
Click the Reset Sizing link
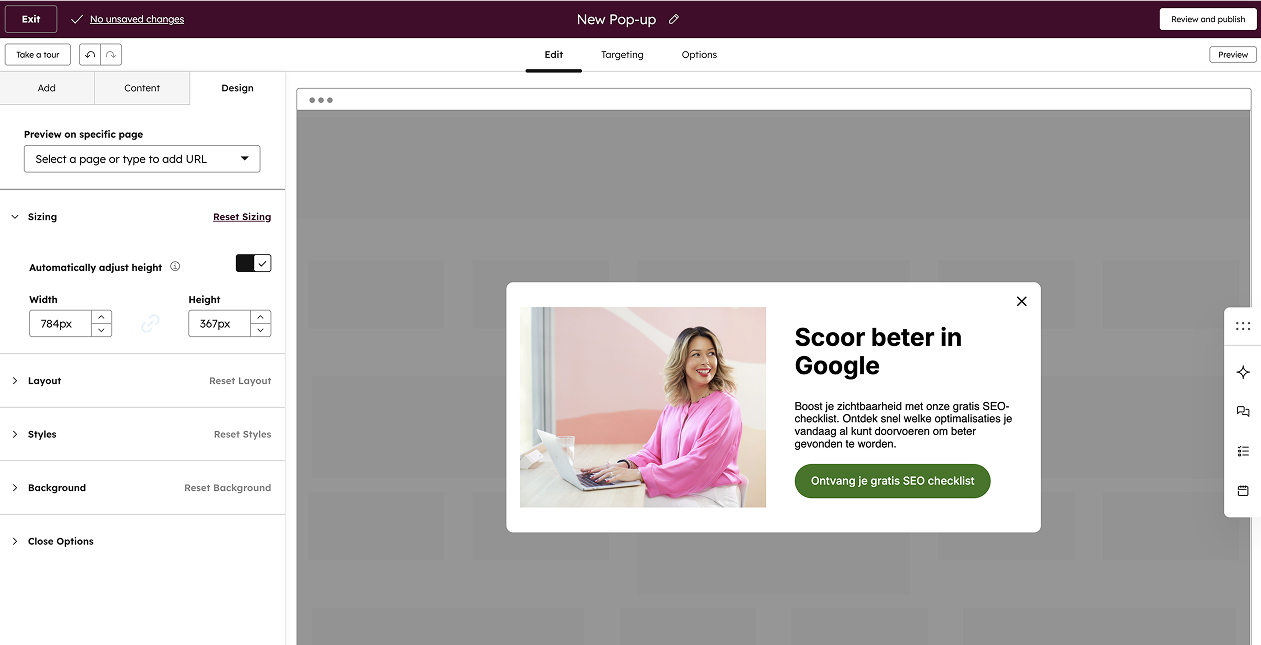coord(242,217)
